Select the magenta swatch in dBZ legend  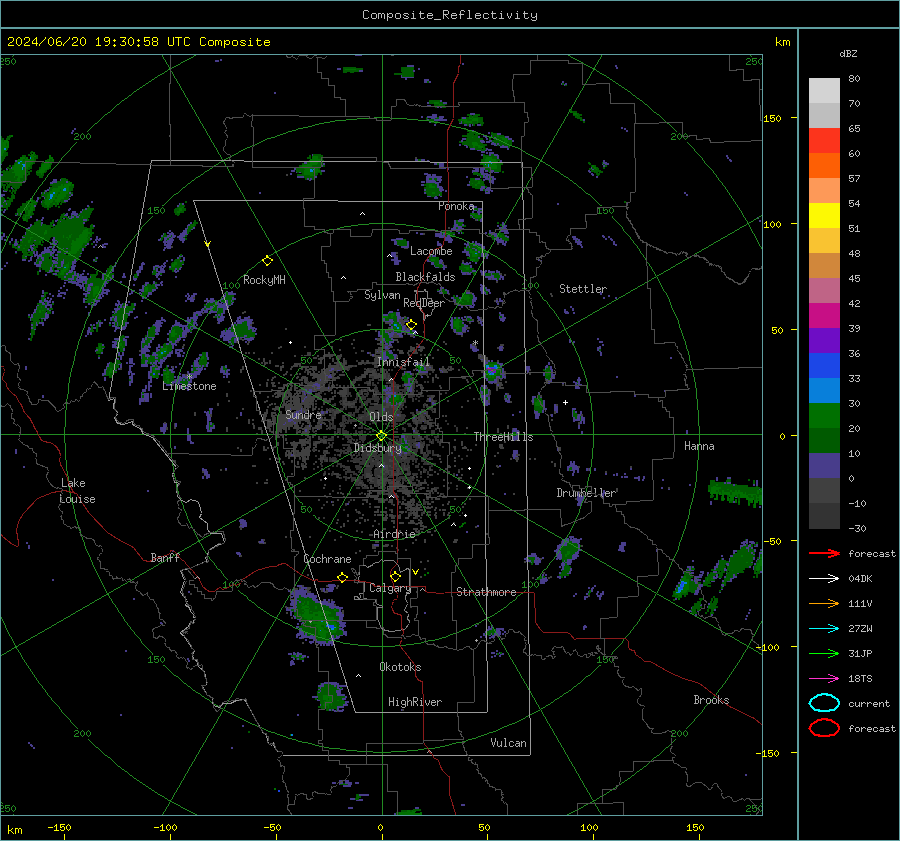[824, 315]
